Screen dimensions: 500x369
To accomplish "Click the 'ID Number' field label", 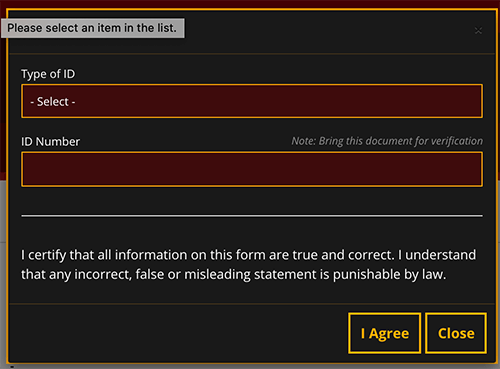I will [50, 142].
